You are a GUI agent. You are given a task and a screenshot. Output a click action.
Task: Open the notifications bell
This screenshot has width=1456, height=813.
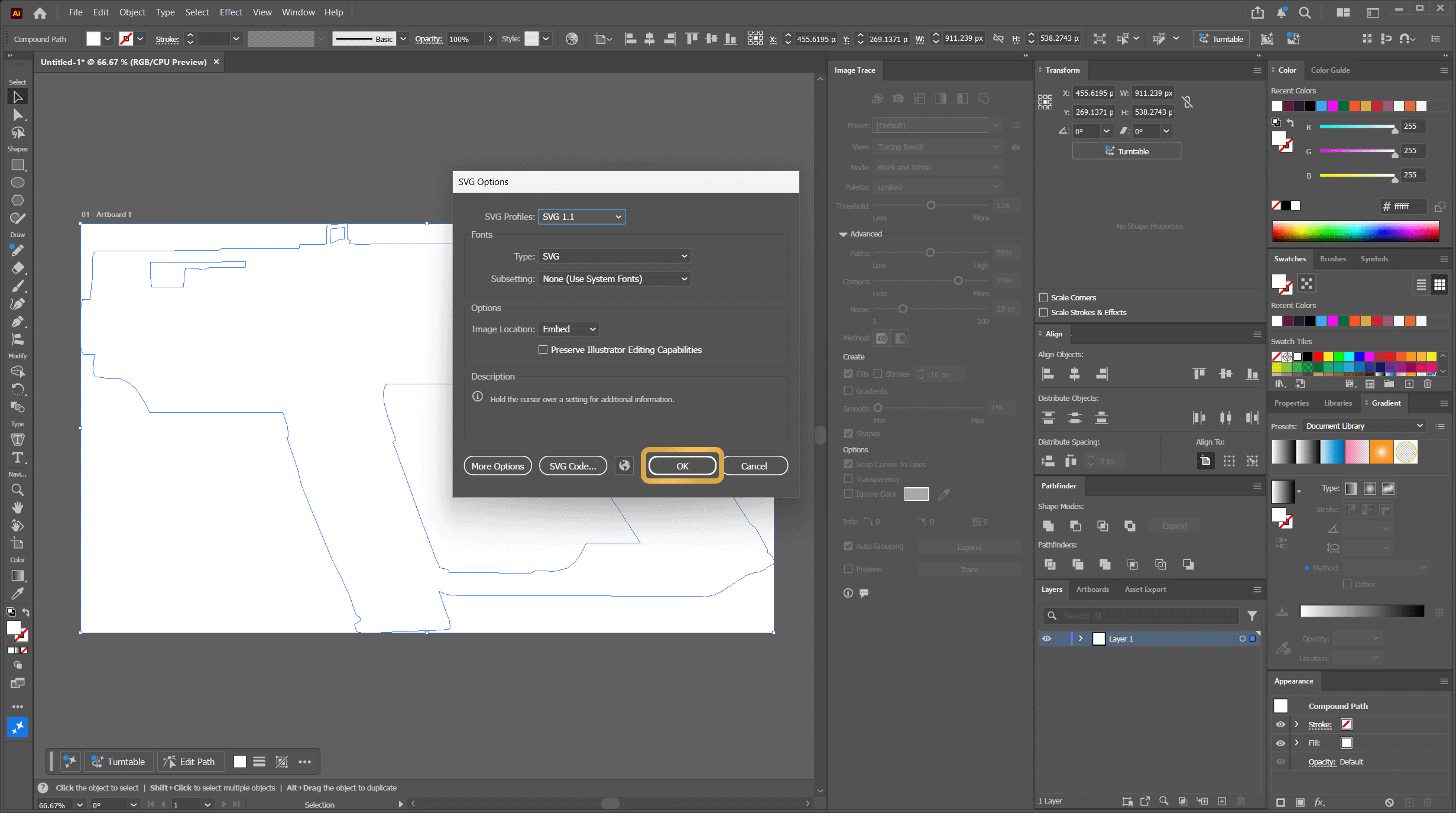[x=1281, y=12]
